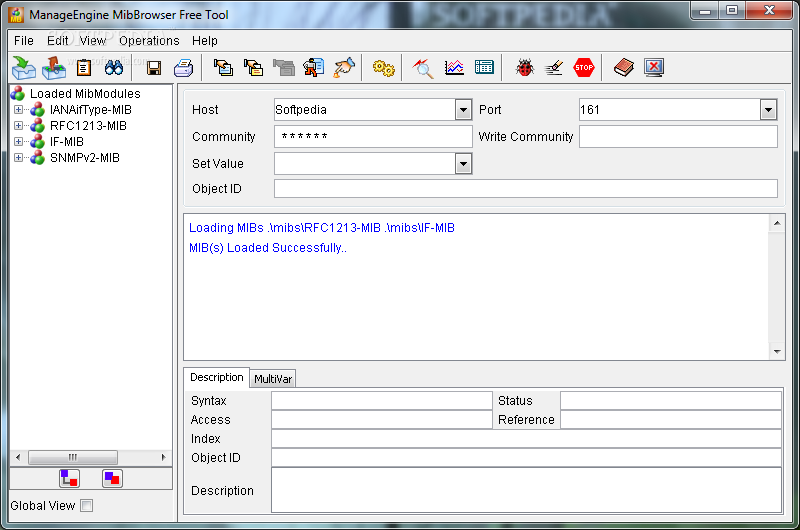This screenshot has width=800, height=530.
Task: Expand the IF-MIB tree node
Action: point(18,141)
